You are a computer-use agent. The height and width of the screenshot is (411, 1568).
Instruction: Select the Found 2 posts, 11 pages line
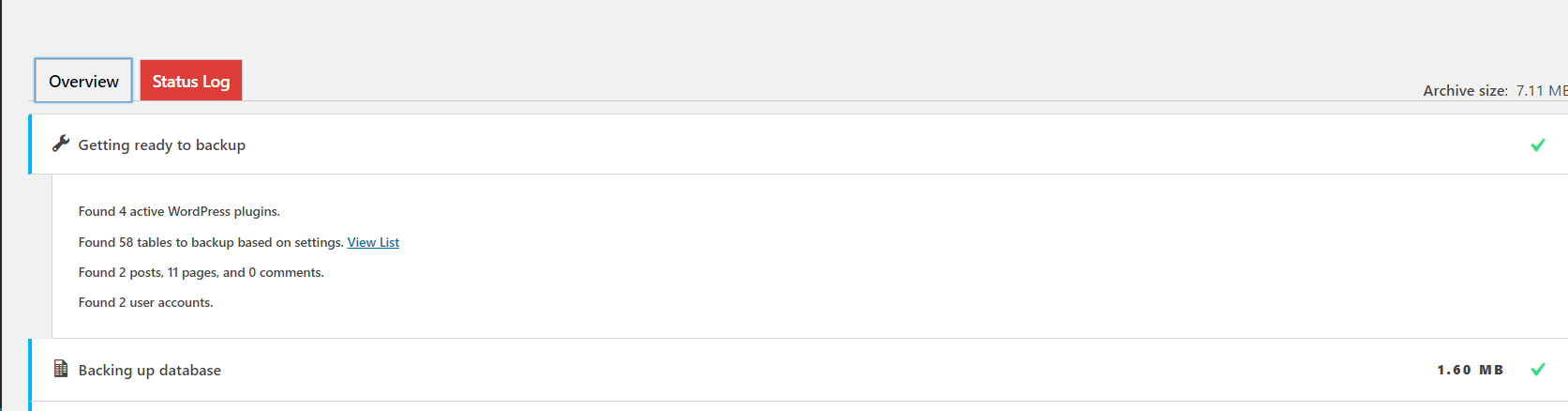(x=201, y=273)
